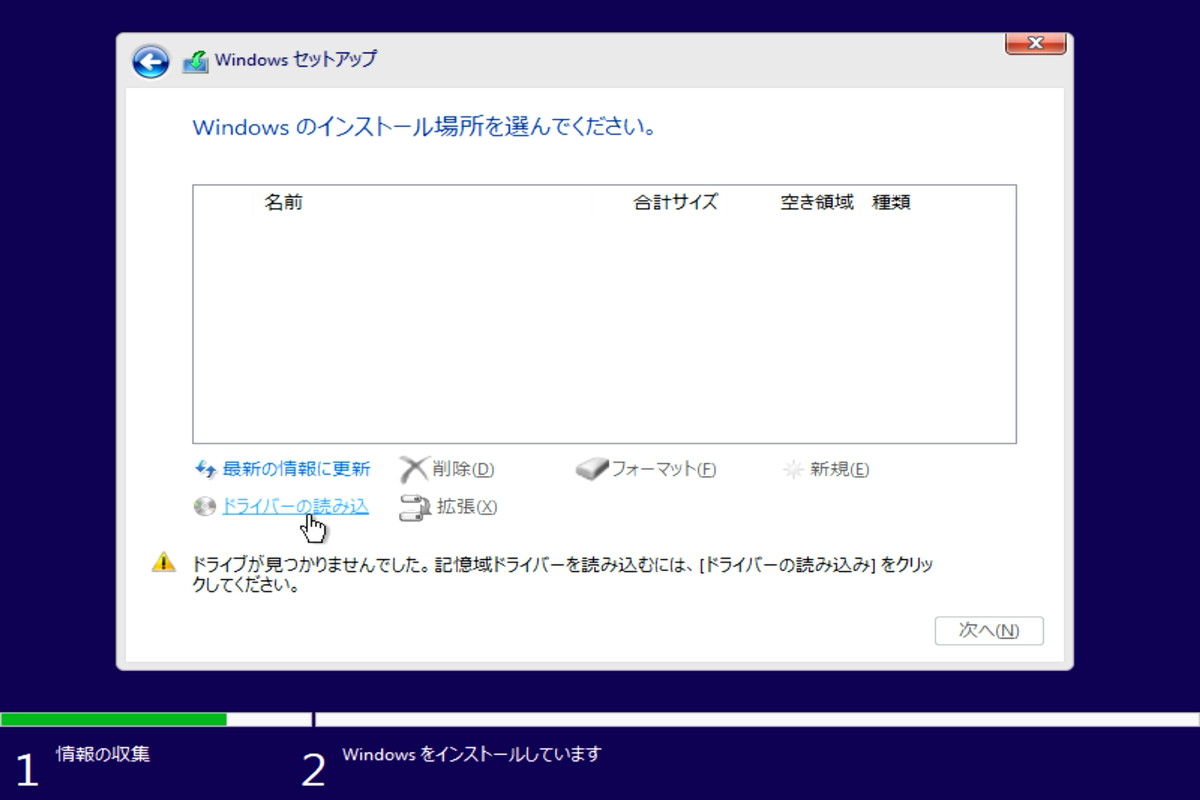Click the ドライバーの読み込み disc icon
This screenshot has height=800, width=1200.
[204, 507]
